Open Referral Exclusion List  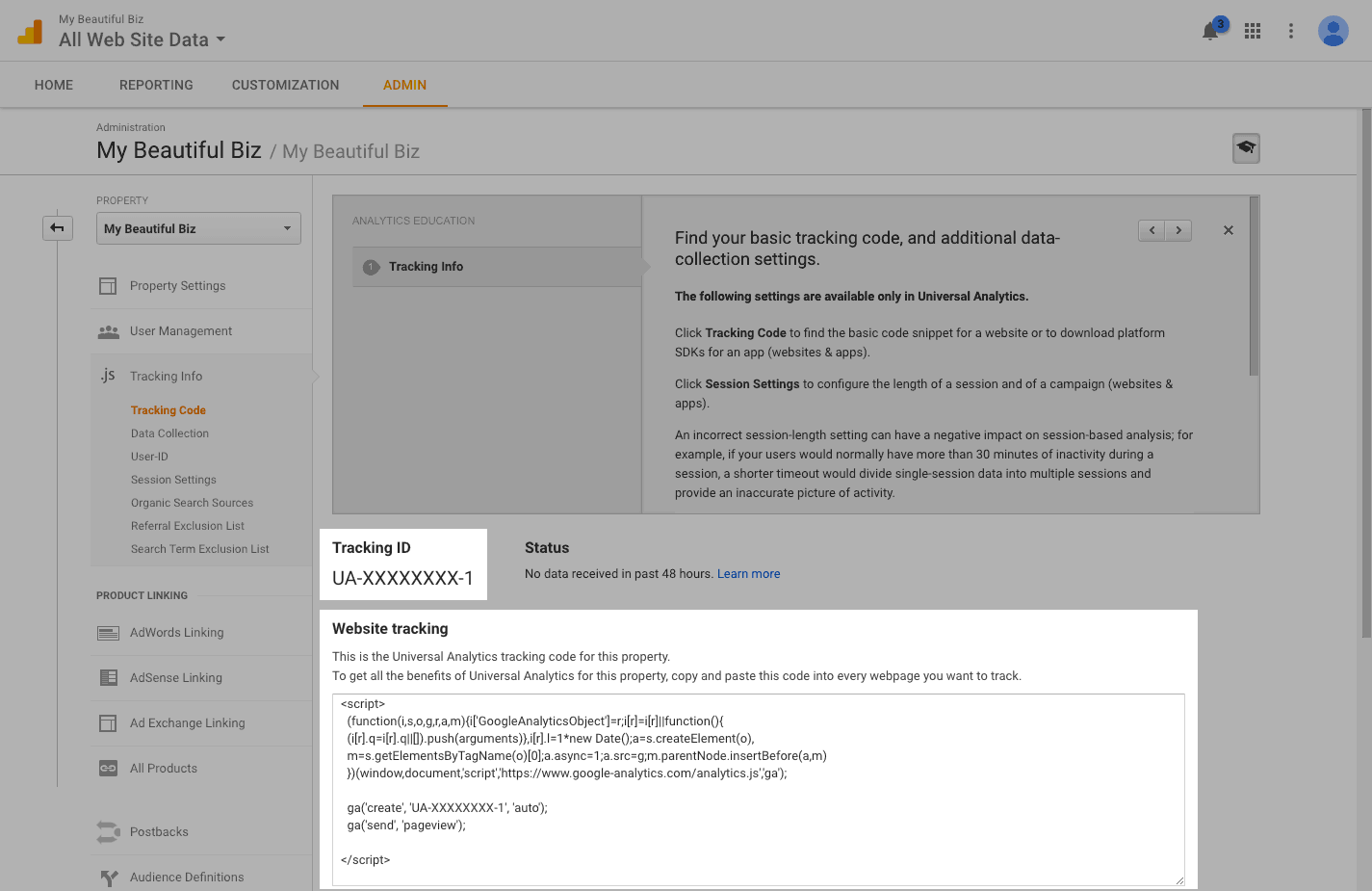tap(188, 526)
